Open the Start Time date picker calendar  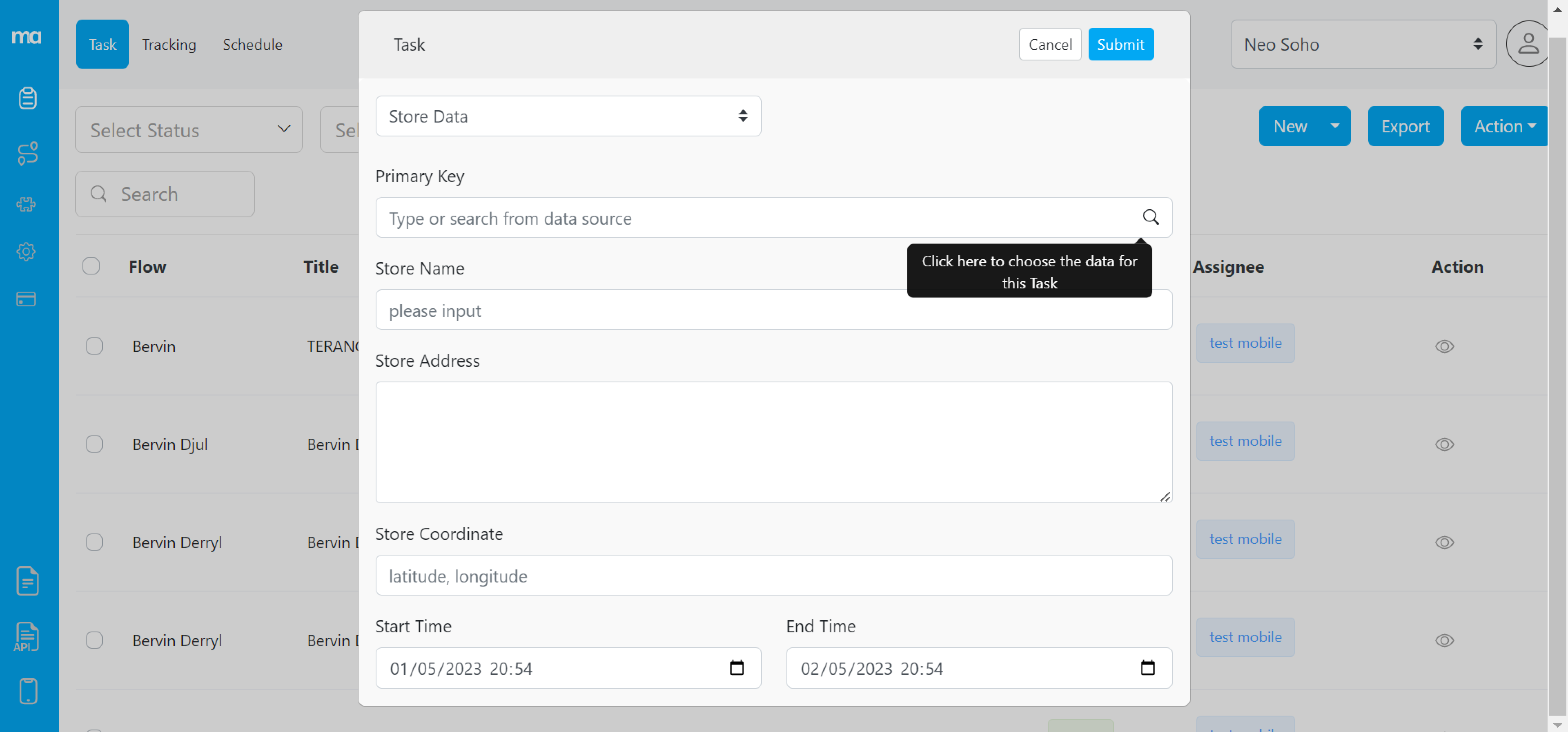pyautogui.click(x=737, y=667)
